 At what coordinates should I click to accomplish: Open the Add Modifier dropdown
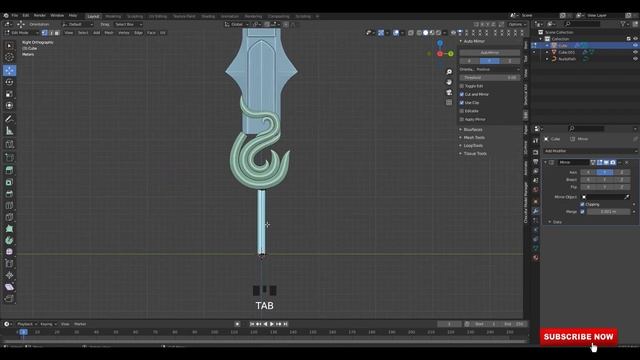(590, 151)
